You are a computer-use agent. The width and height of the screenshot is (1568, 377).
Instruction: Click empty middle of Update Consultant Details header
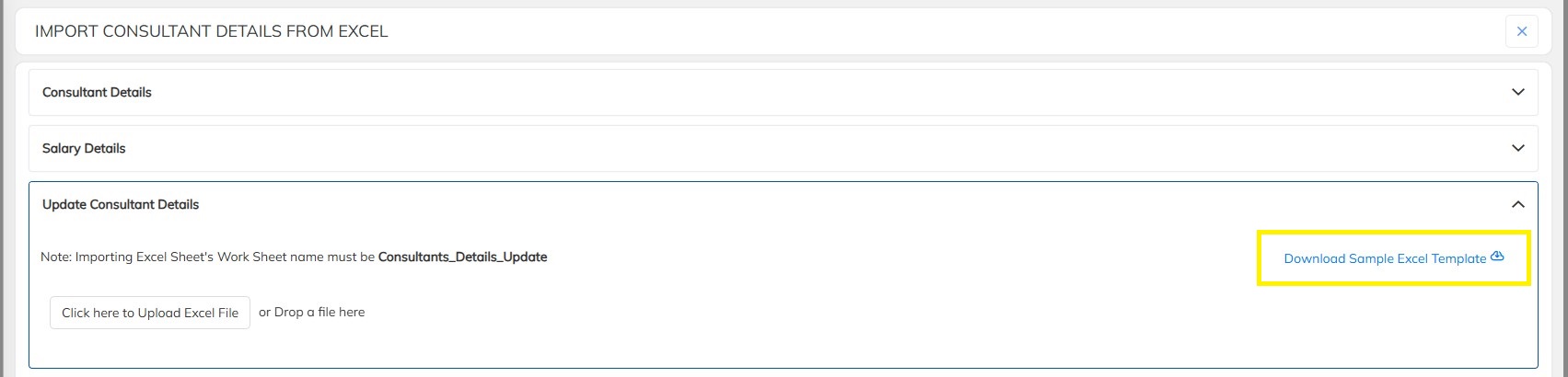(783, 204)
